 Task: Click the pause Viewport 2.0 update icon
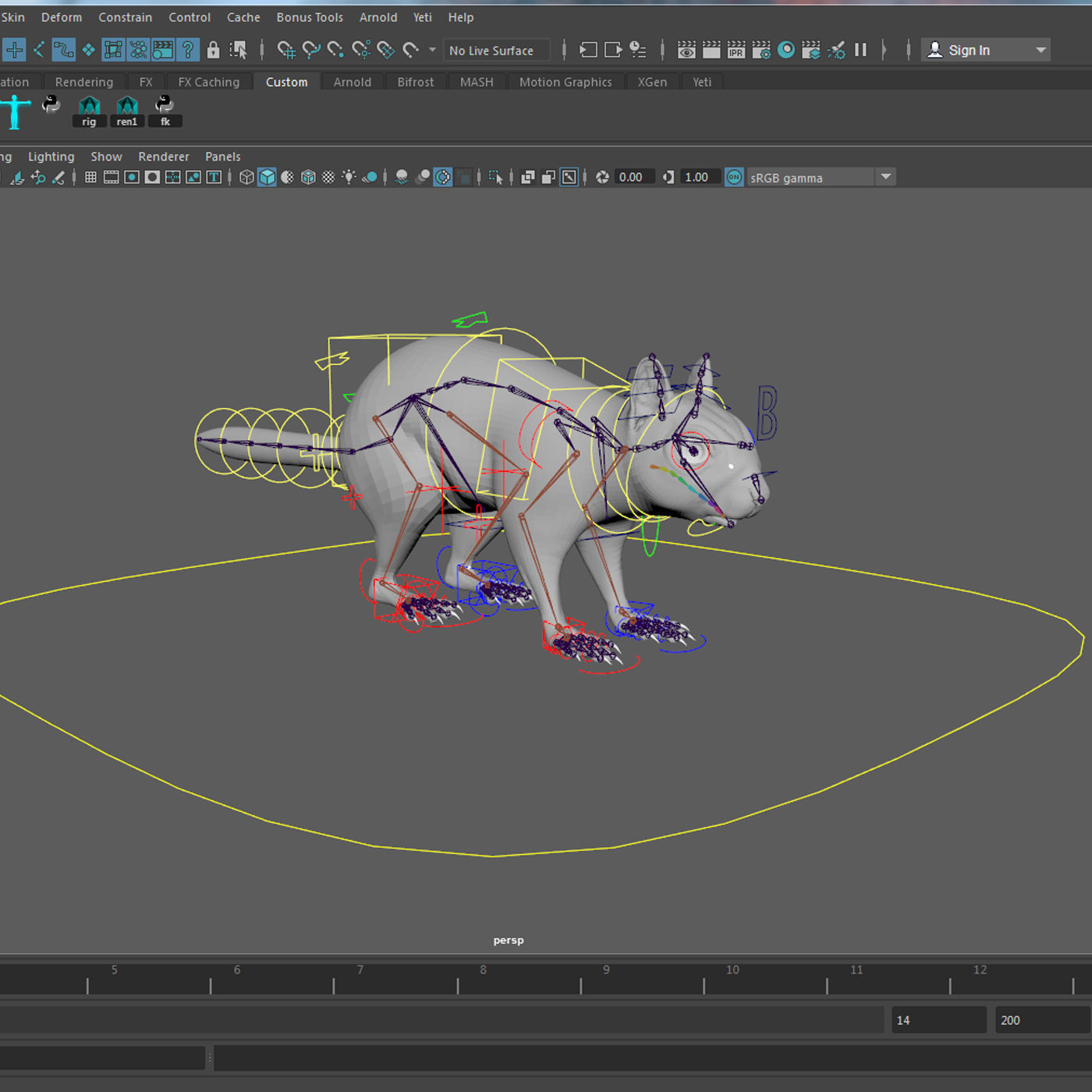pos(861,50)
